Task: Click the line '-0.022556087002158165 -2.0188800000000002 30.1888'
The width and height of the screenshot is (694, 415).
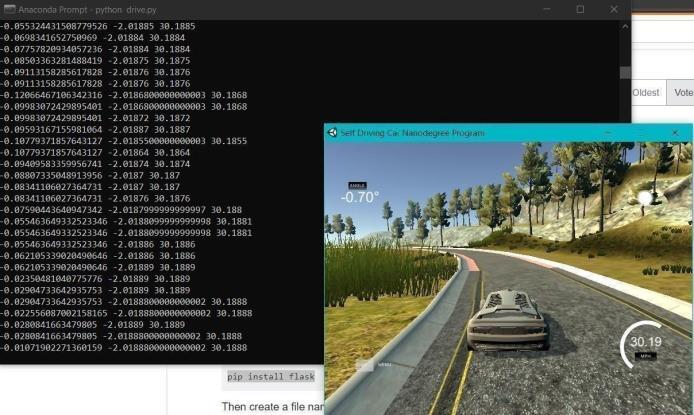Action: coord(126,314)
